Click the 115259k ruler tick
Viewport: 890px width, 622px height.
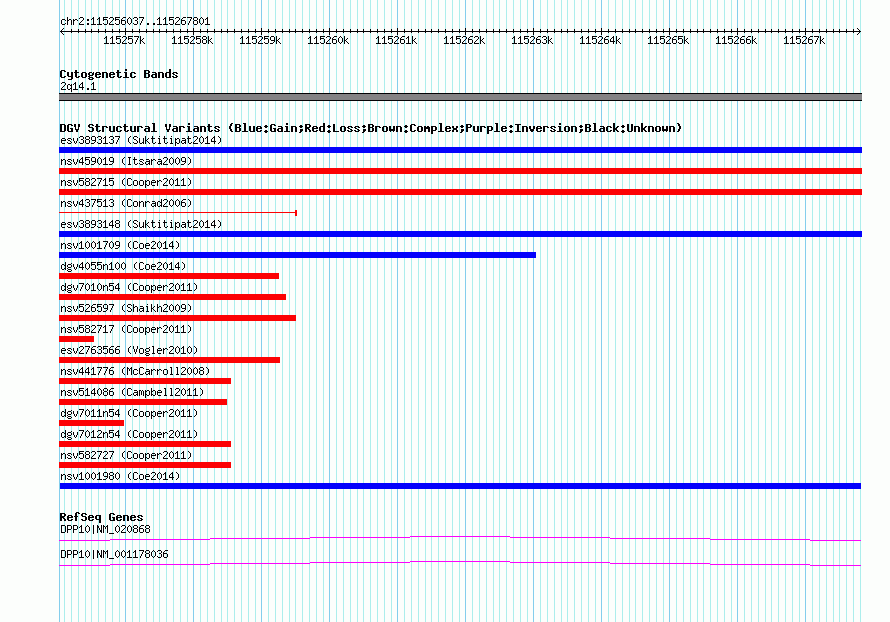[x=260, y=40]
